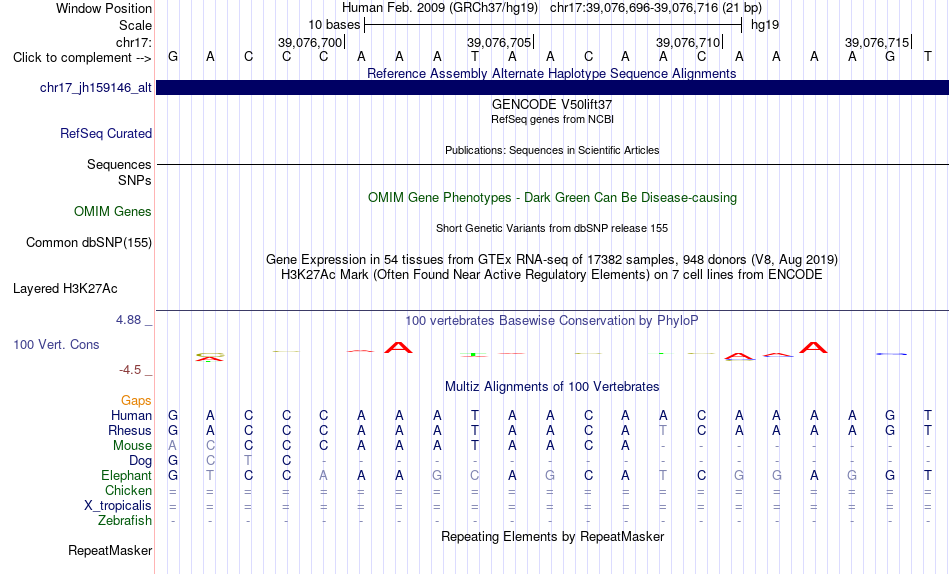The height and width of the screenshot is (574, 950).
Task: Click the base T in the reference sequence before 39,076,705
Action: 474,57
